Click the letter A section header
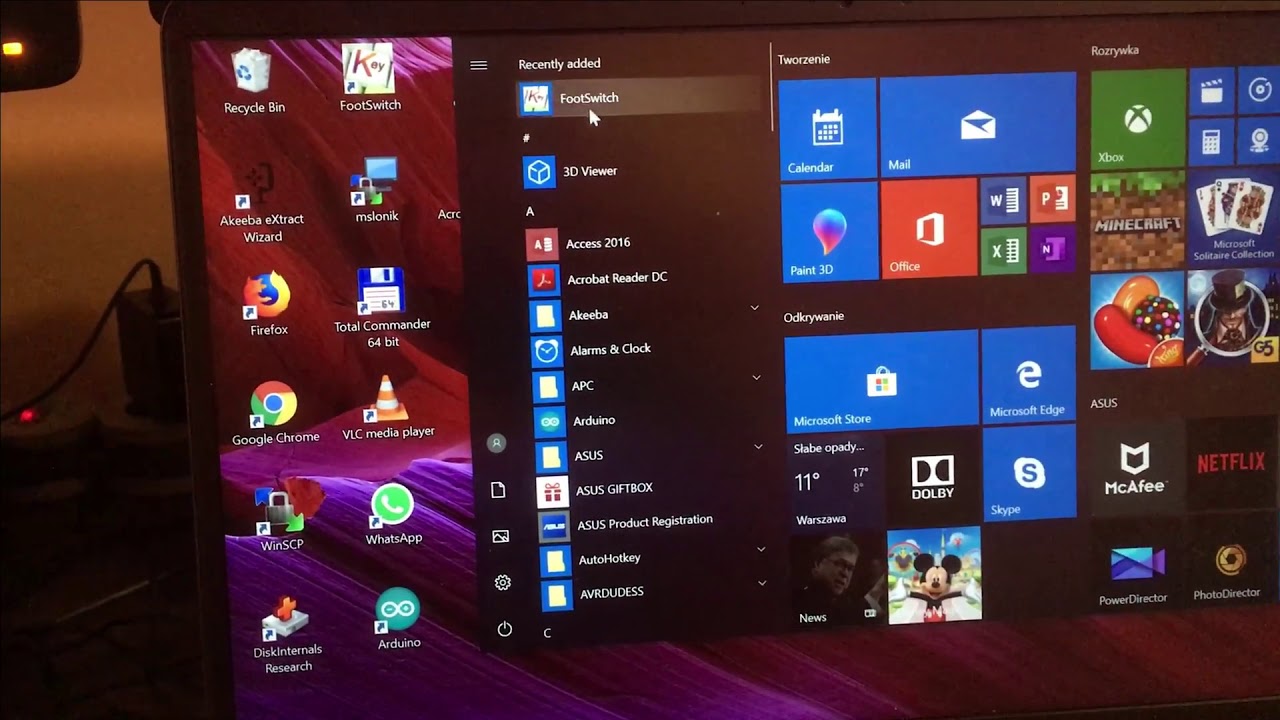1280x720 pixels. point(530,211)
